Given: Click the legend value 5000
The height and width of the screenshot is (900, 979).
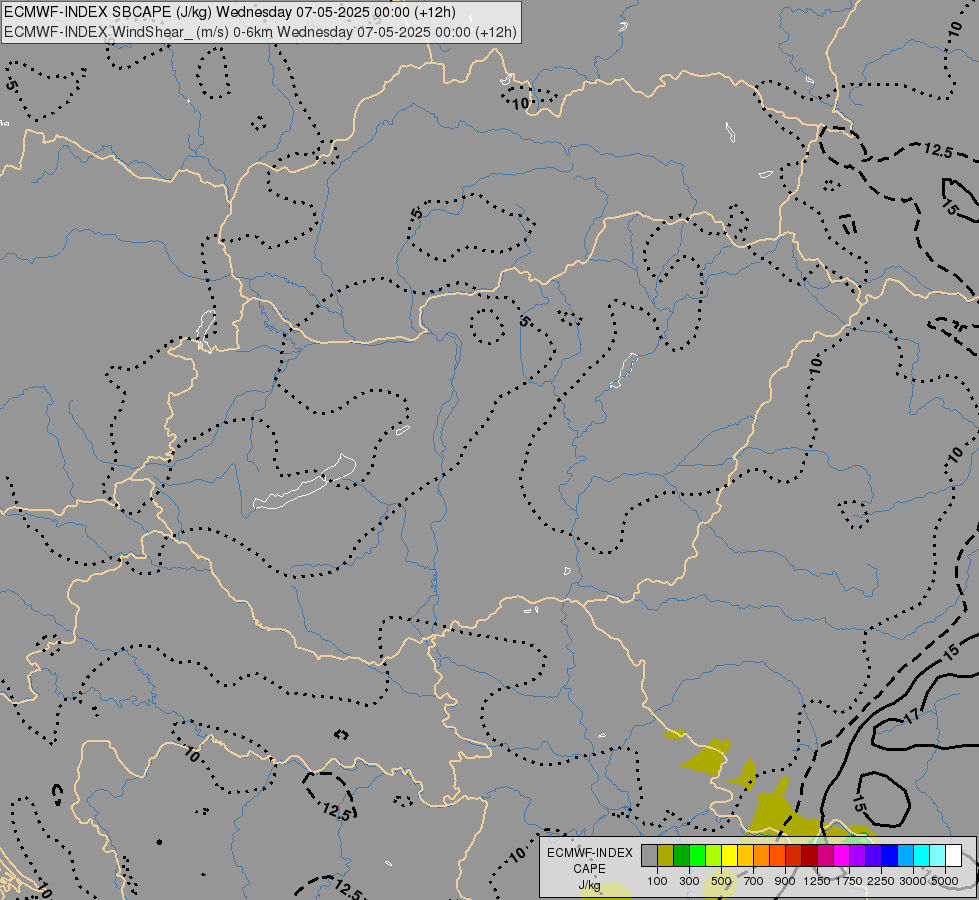Looking at the screenshot, I should click(x=945, y=881).
